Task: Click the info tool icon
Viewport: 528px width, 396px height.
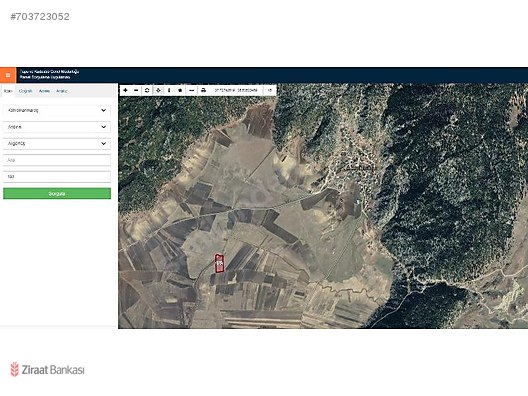Action: coord(169,90)
